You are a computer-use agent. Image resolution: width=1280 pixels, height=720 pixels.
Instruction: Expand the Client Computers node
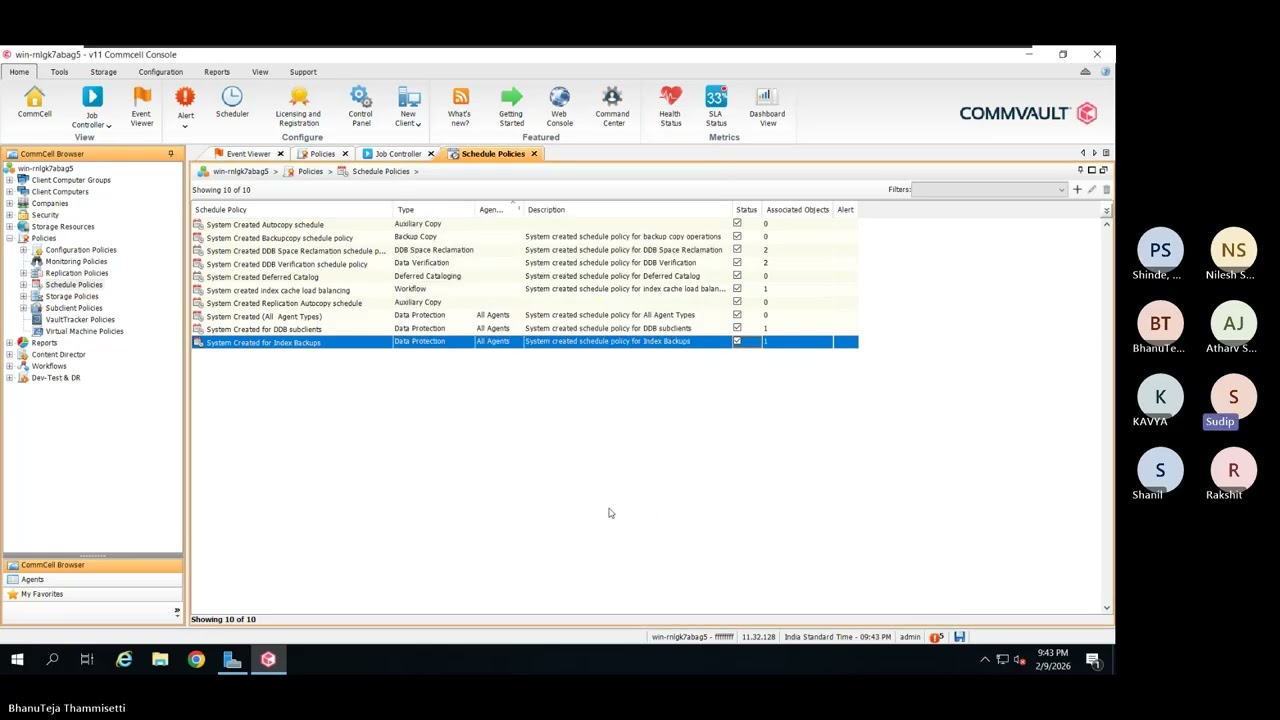point(10,192)
